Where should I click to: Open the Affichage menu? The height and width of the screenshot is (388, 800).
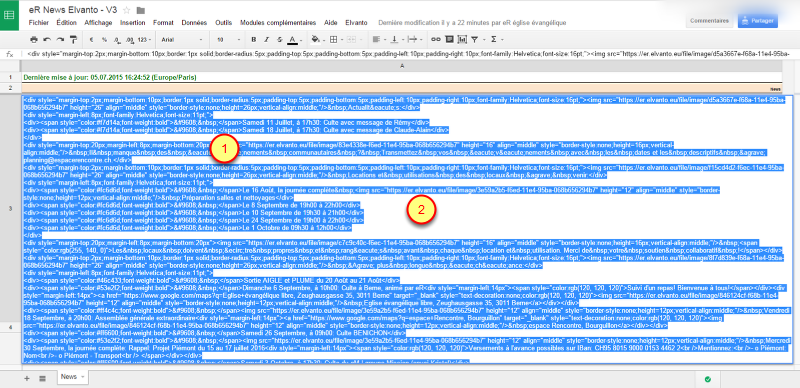coord(98,23)
